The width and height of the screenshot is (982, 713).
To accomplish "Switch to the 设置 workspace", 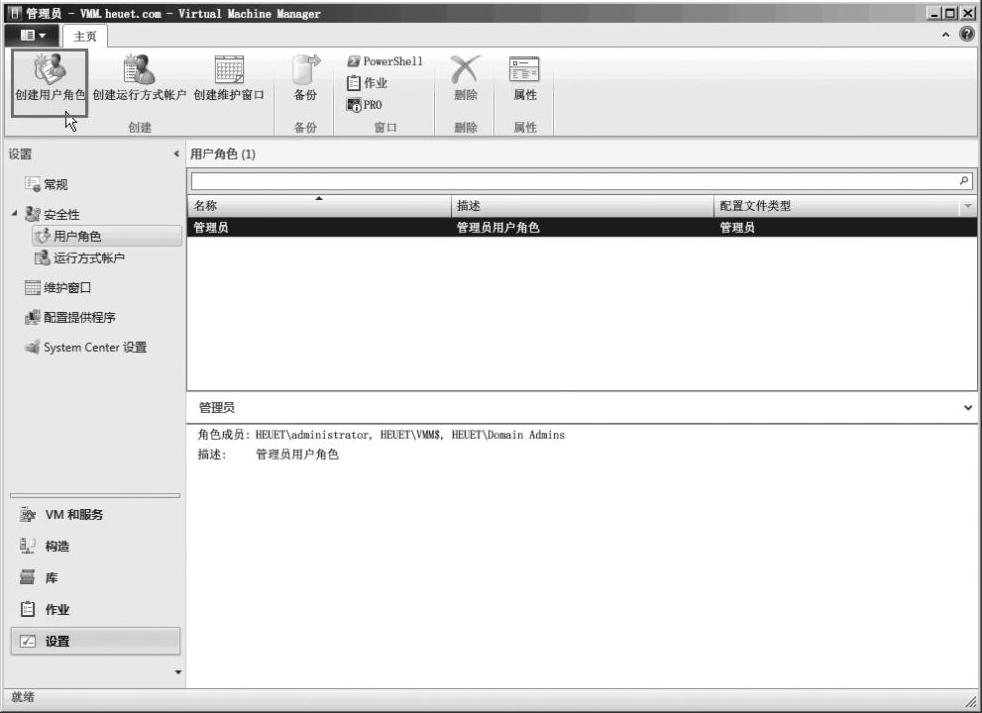I will 95,641.
